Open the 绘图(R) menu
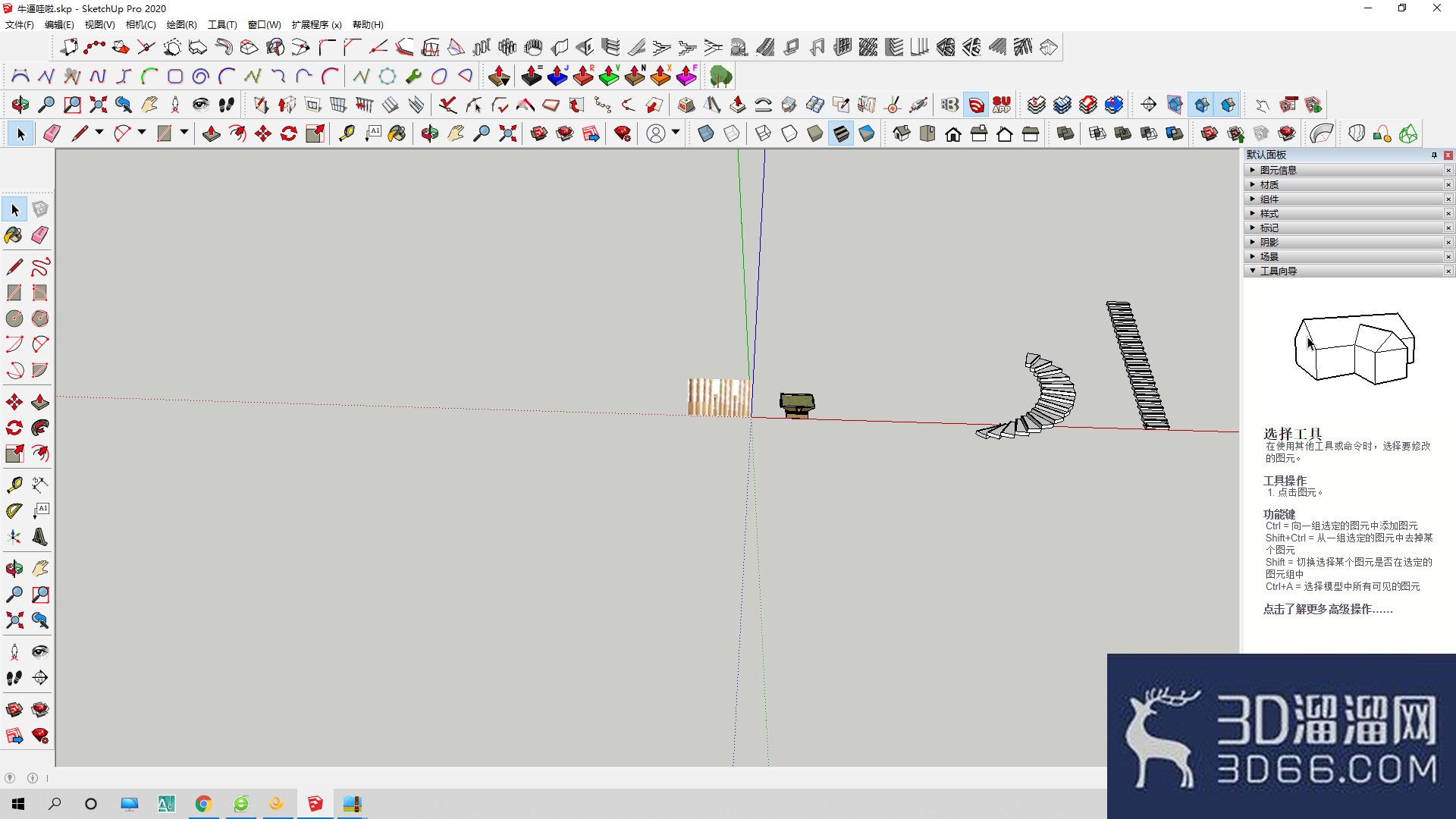 tap(181, 24)
